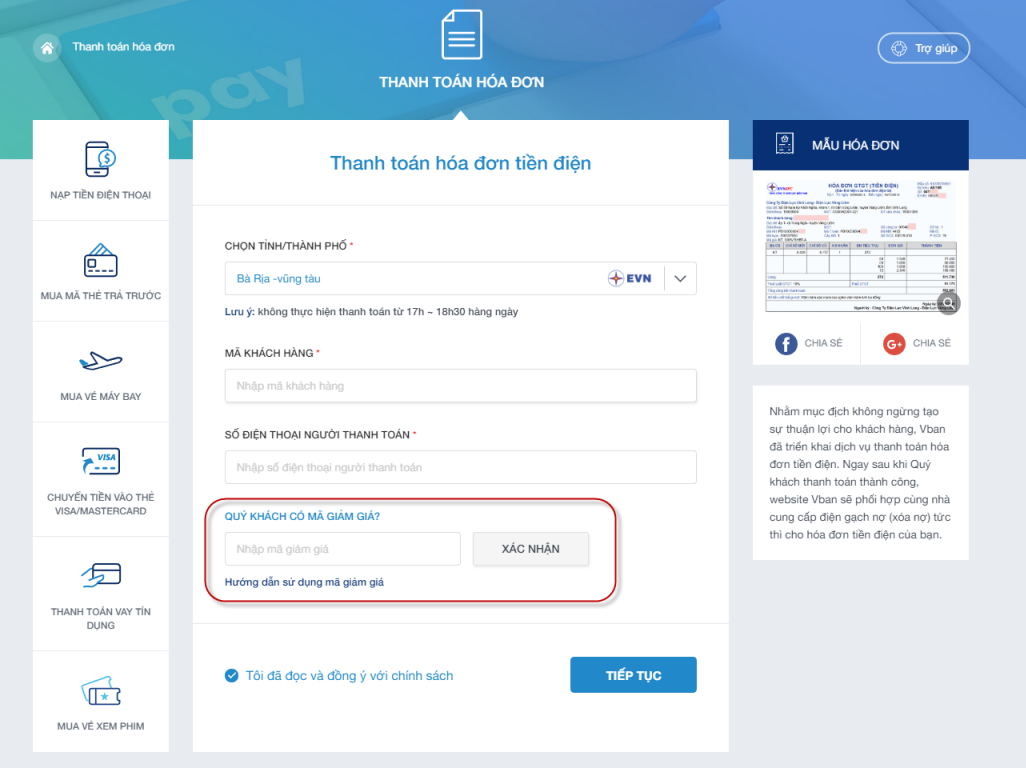Click the Visa card transfer icon
This screenshot has width=1026, height=768.
pos(101,461)
